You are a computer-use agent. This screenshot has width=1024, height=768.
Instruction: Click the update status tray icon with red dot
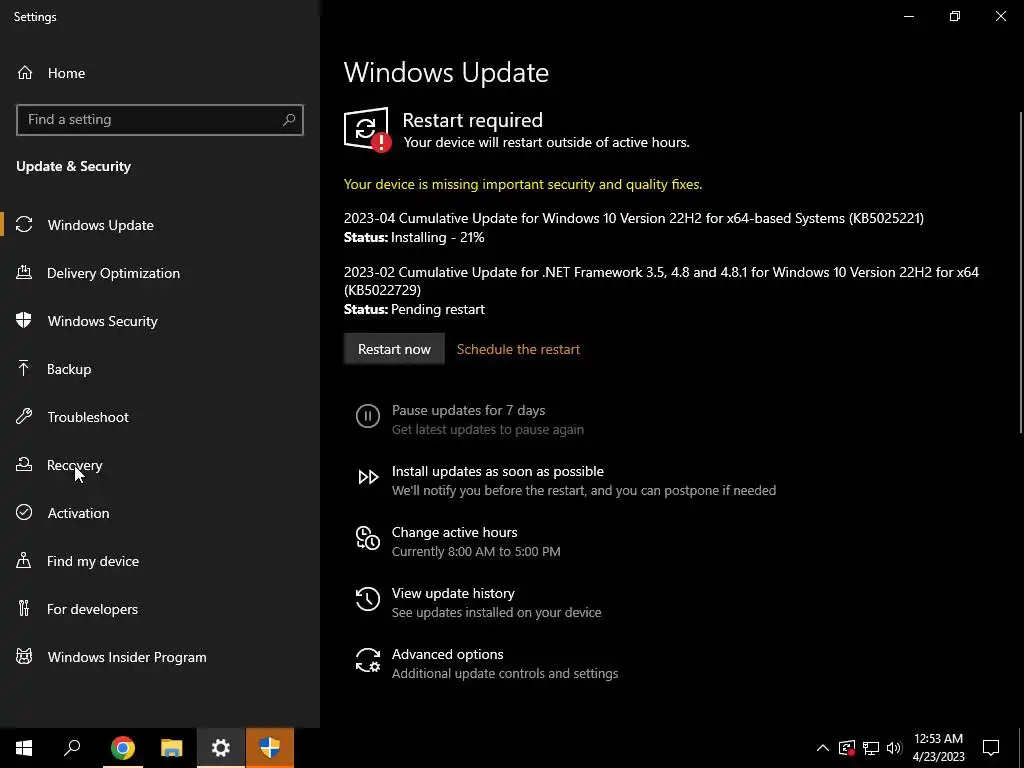(847, 748)
